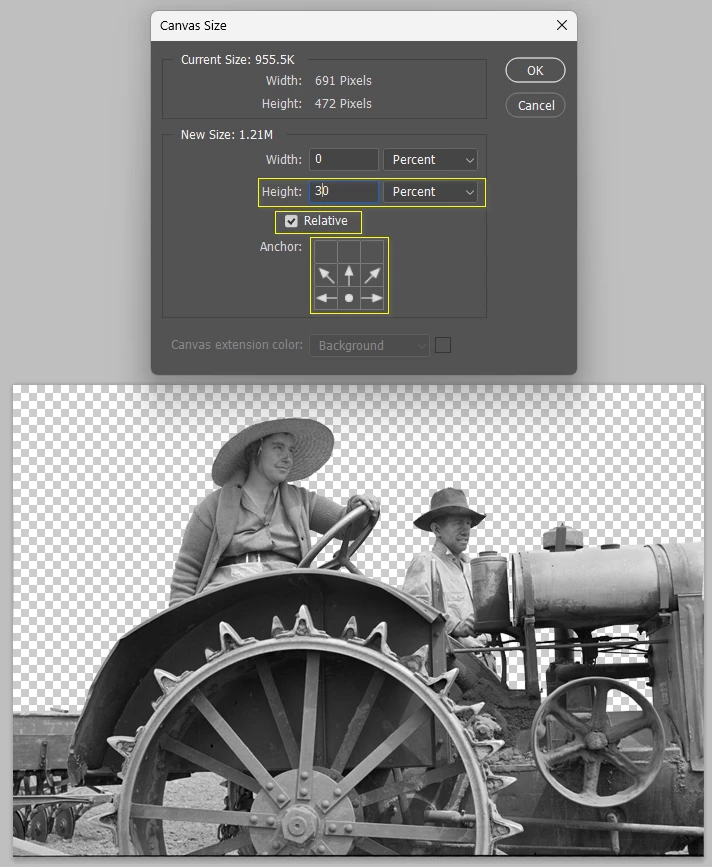
Task: Set anchor to top-left grid cell
Action: [x=326, y=252]
